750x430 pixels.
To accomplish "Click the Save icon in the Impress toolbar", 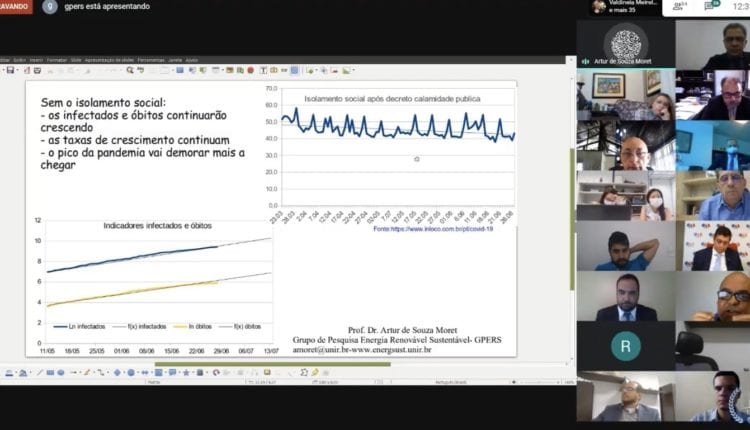I will pyautogui.click(x=10, y=70).
